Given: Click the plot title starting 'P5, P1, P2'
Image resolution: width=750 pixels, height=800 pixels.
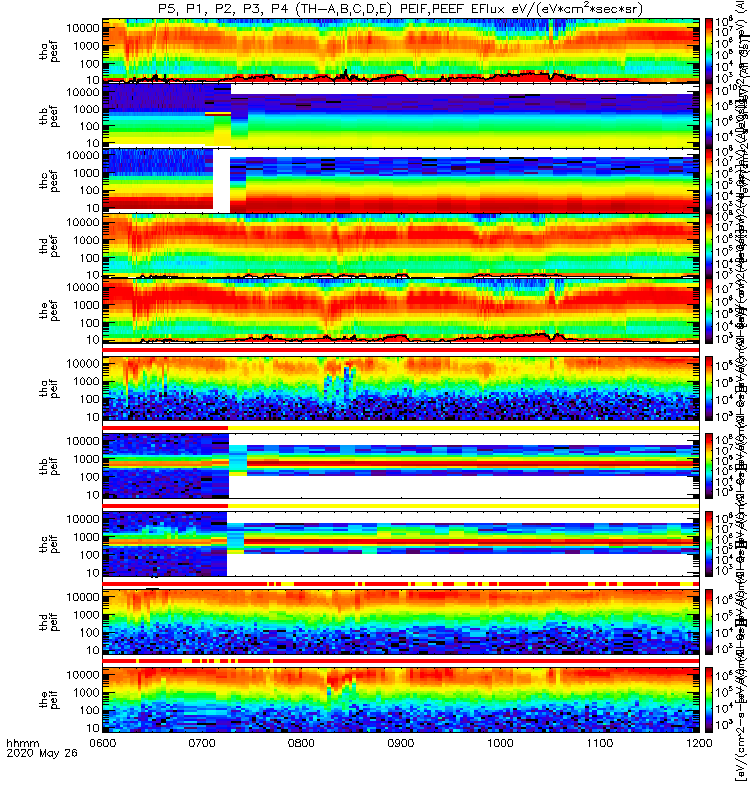Looking at the screenshot, I should pos(400,9).
